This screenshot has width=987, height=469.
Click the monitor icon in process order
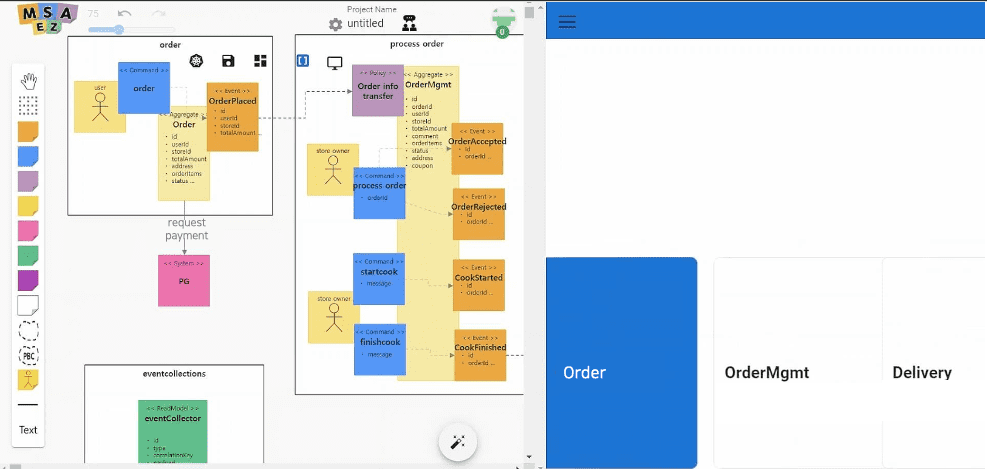tap(335, 62)
